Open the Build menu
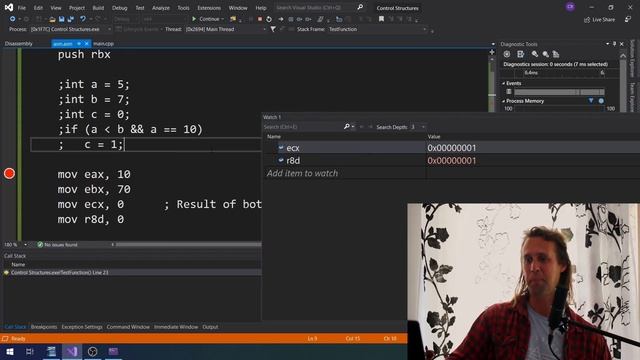 (x=98, y=8)
